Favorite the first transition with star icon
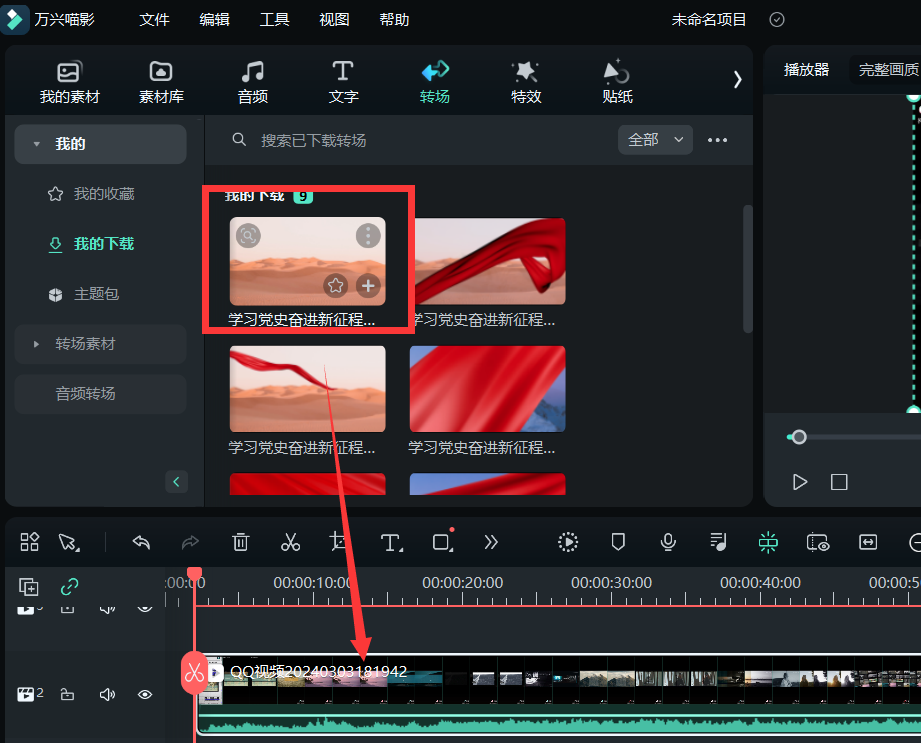Viewport: 921px width, 743px height. pos(335,285)
